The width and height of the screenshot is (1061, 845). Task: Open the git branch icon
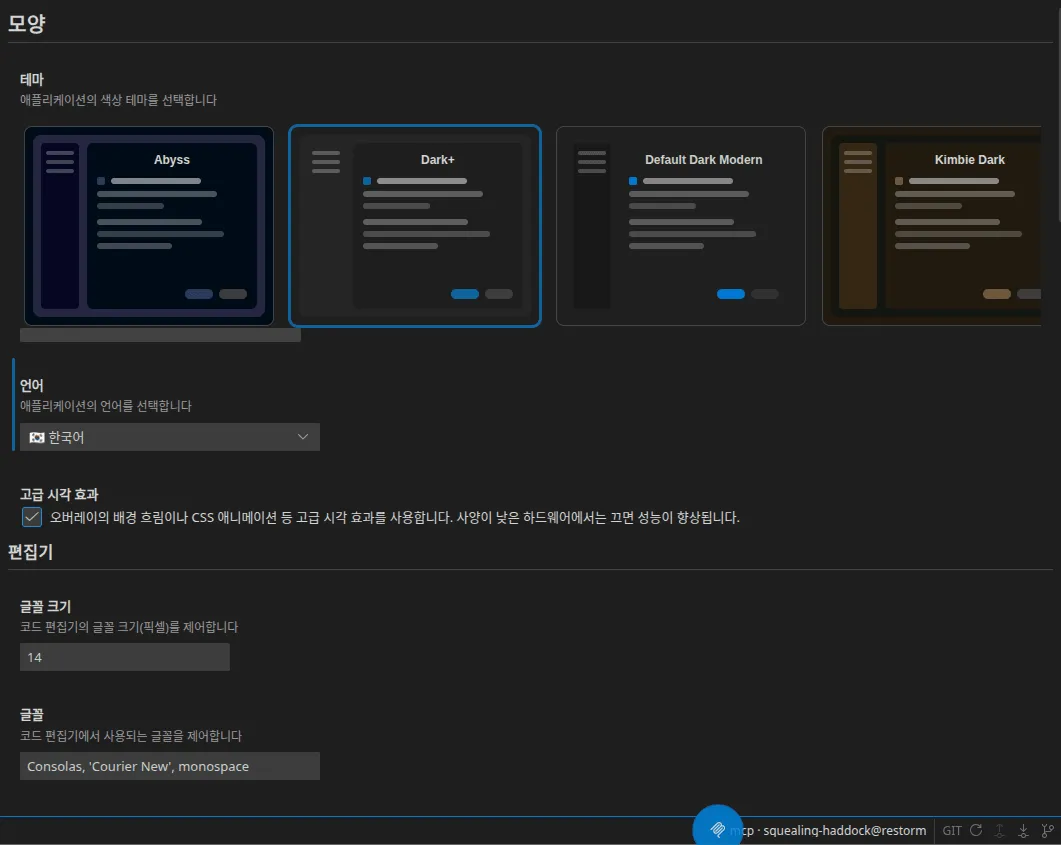tap(1047, 830)
